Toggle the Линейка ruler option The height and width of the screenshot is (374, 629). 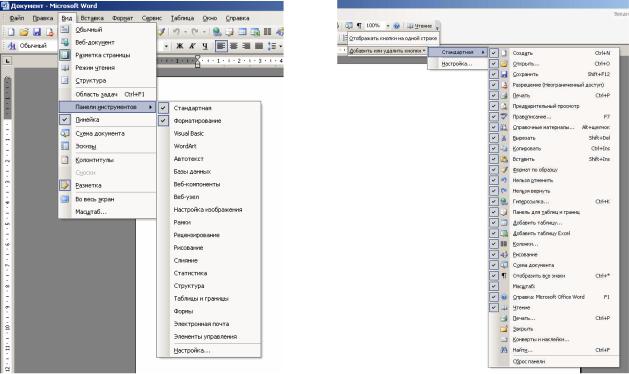point(107,120)
